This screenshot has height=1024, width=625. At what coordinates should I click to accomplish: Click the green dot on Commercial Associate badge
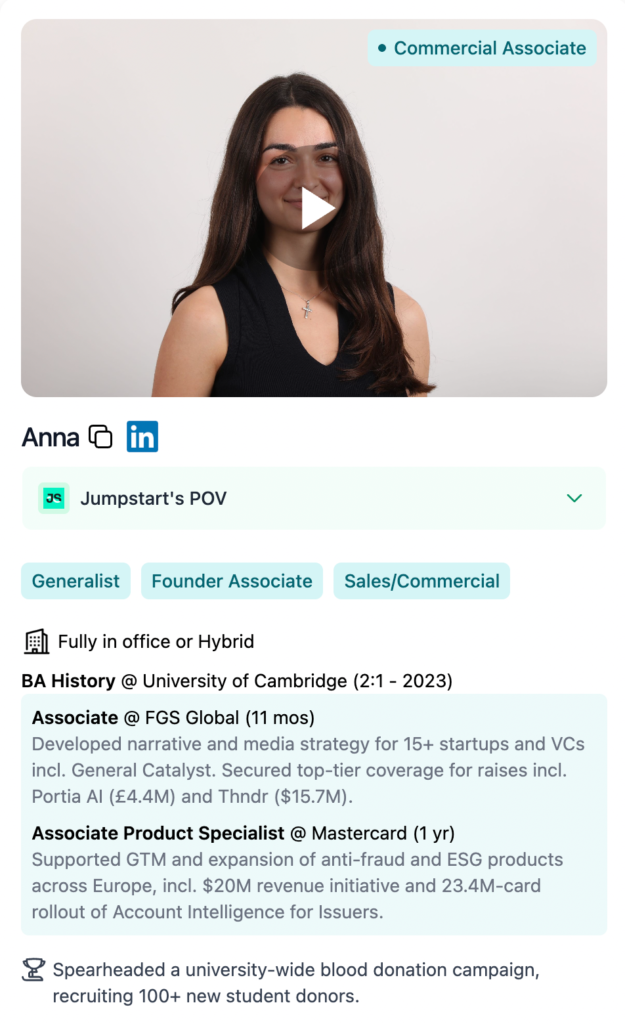[381, 48]
